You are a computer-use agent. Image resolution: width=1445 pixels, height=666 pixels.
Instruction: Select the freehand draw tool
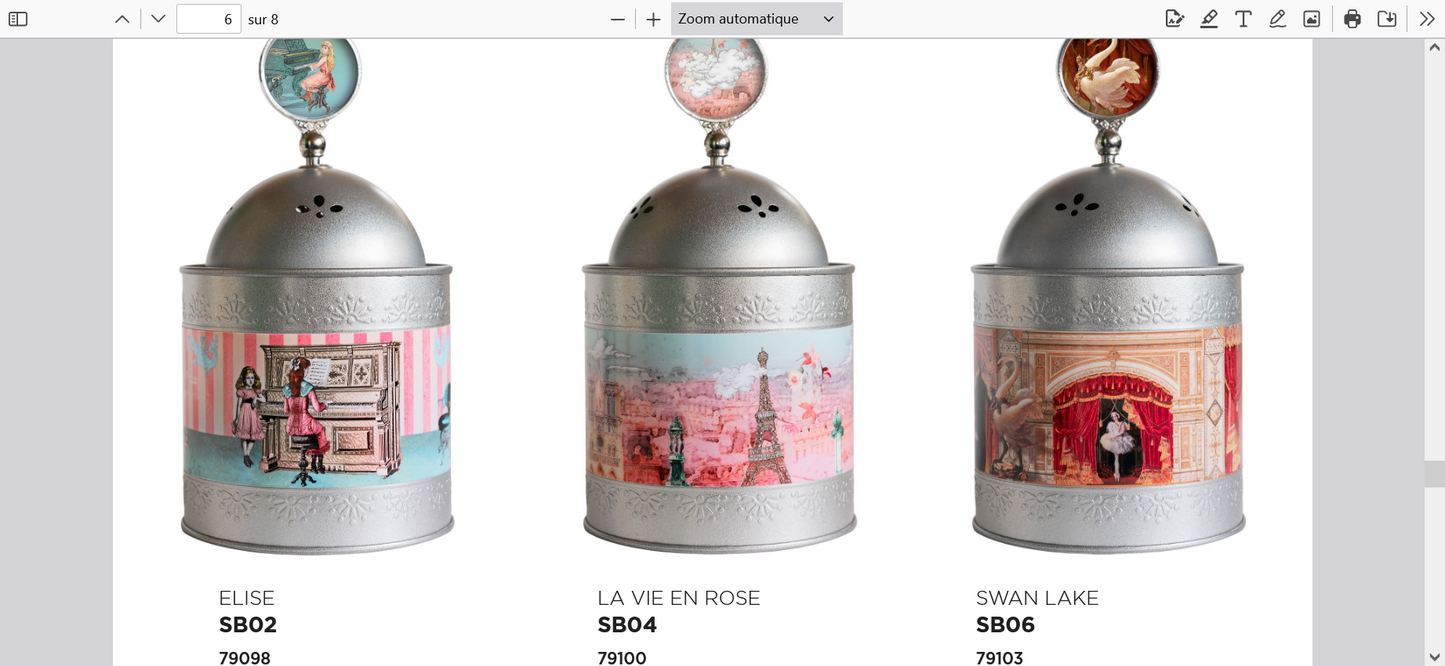tap(1277, 19)
